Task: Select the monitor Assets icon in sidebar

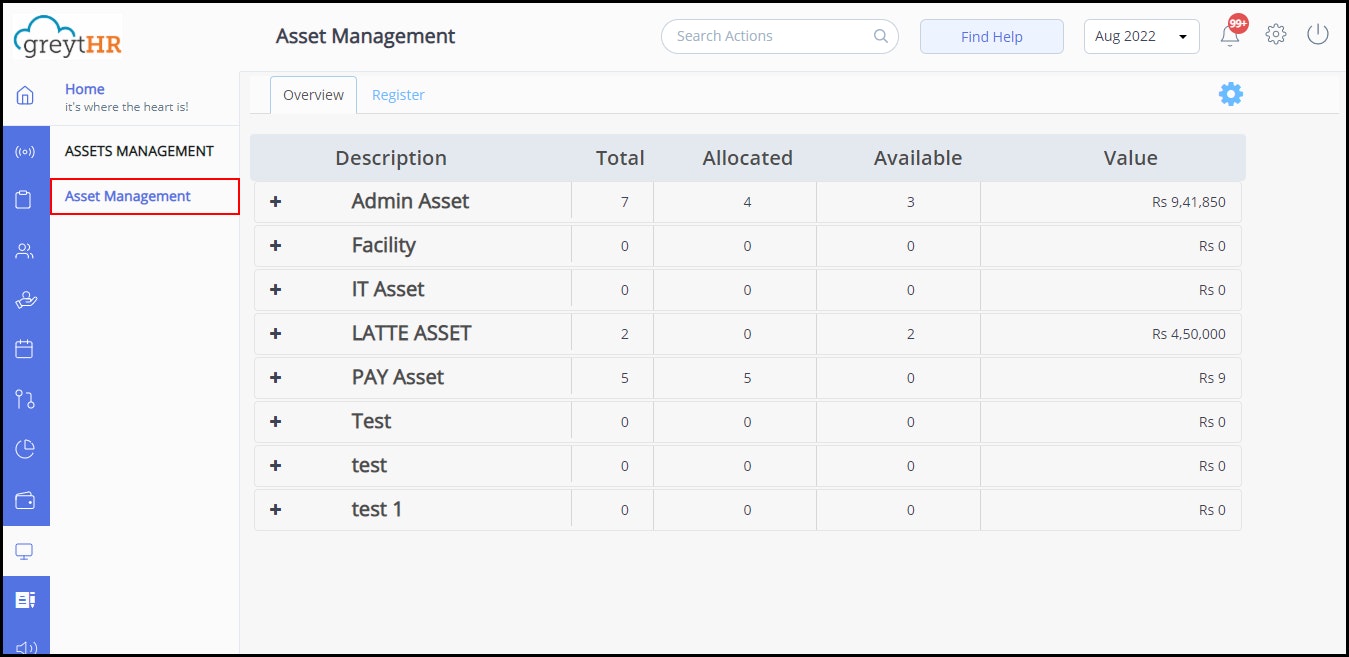Action: click(25, 550)
